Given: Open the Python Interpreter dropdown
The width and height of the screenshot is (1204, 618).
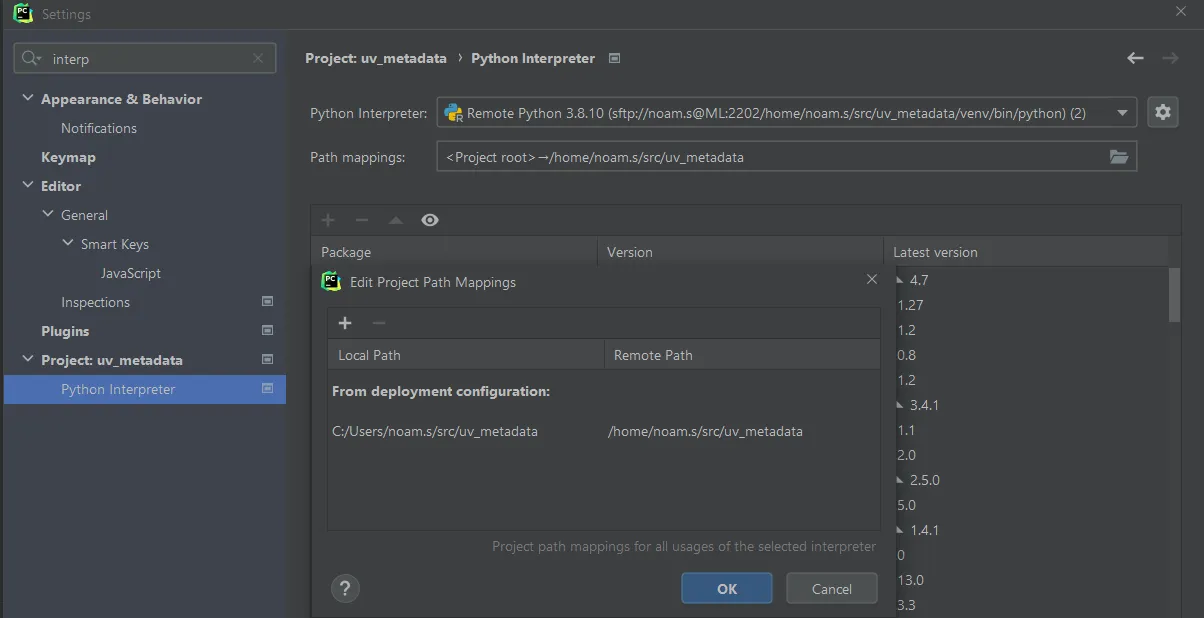Looking at the screenshot, I should pos(1123,113).
